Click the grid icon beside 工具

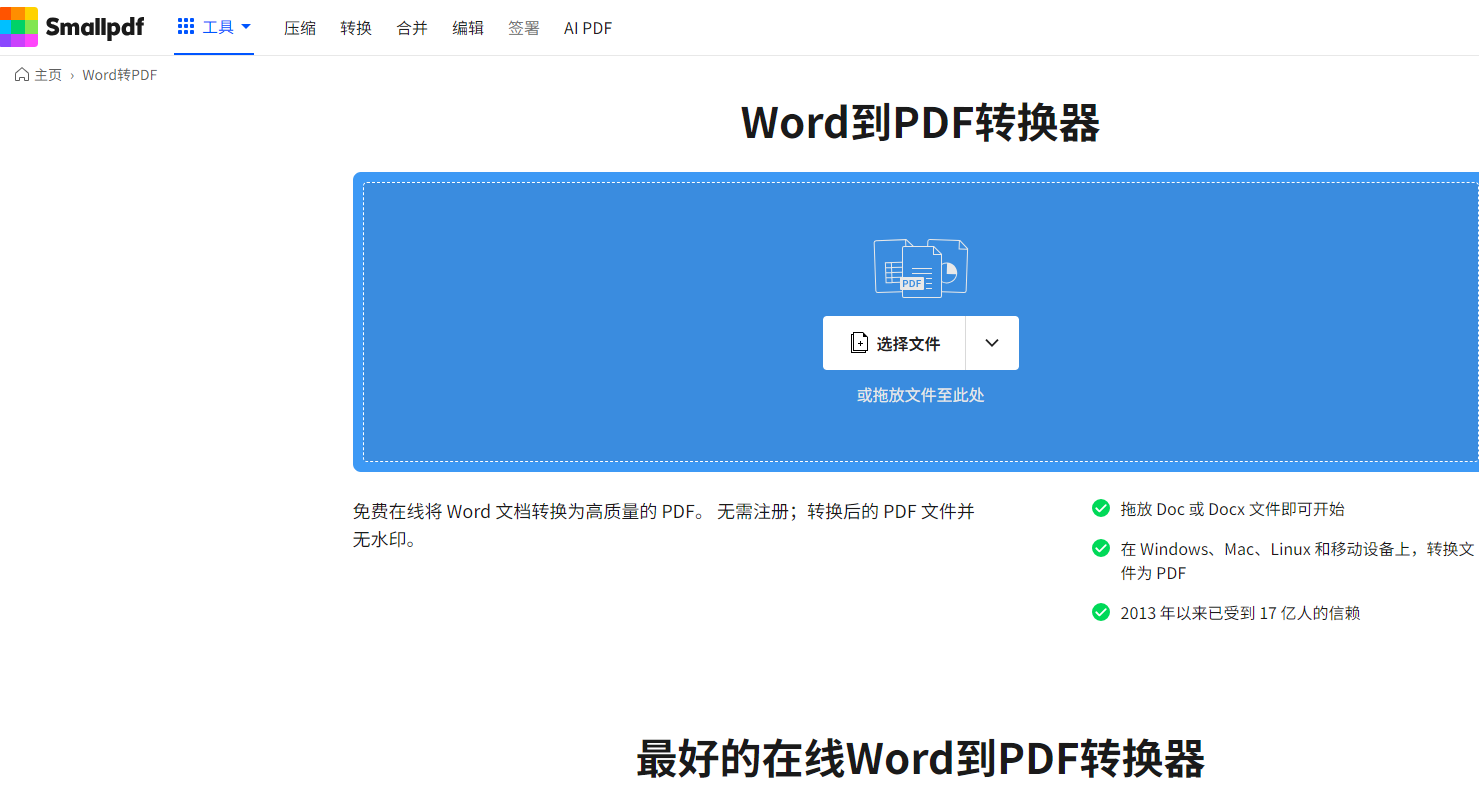(186, 27)
